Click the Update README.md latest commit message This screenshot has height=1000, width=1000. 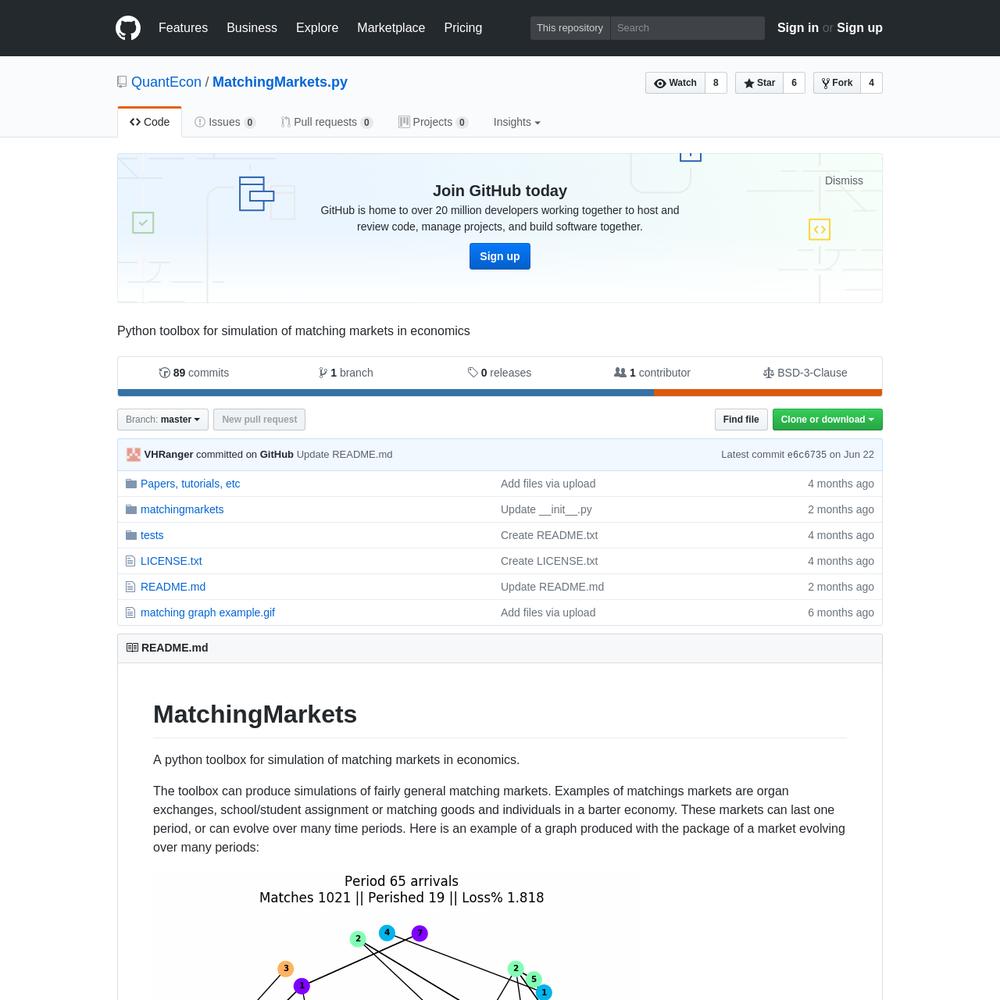point(344,454)
